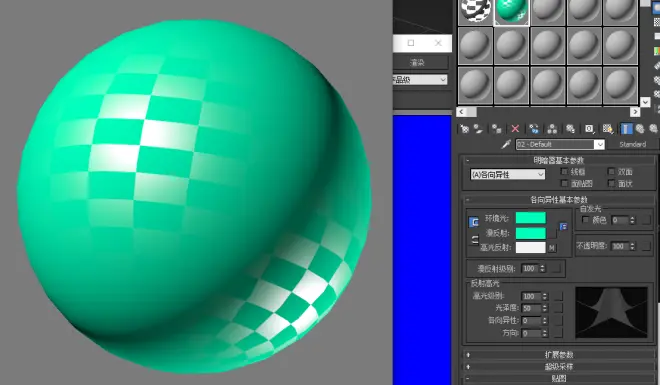The image size is (660, 385).
Task: Open the 02 - Default material name dropdown
Action: [560, 144]
